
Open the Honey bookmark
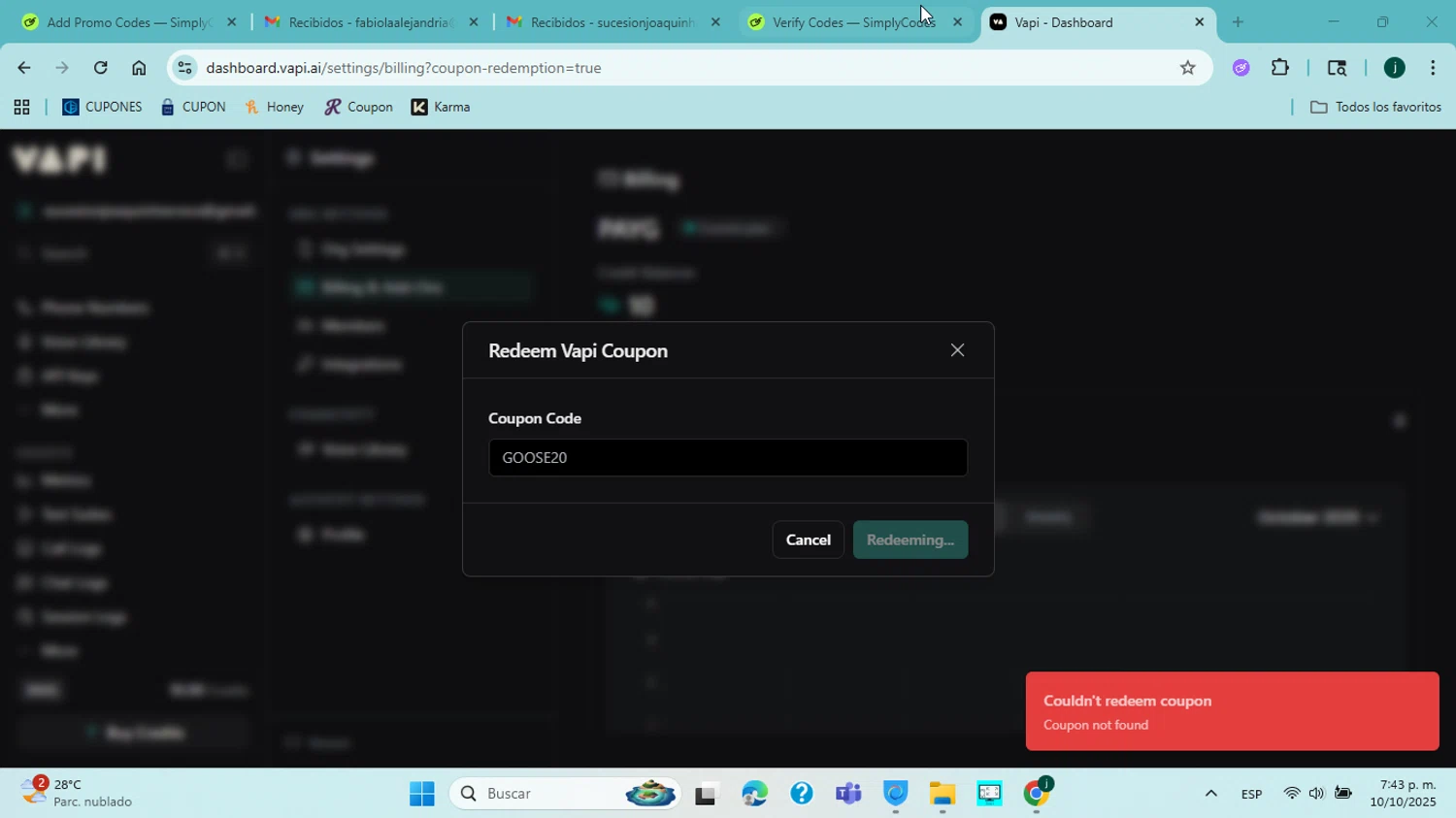[274, 108]
